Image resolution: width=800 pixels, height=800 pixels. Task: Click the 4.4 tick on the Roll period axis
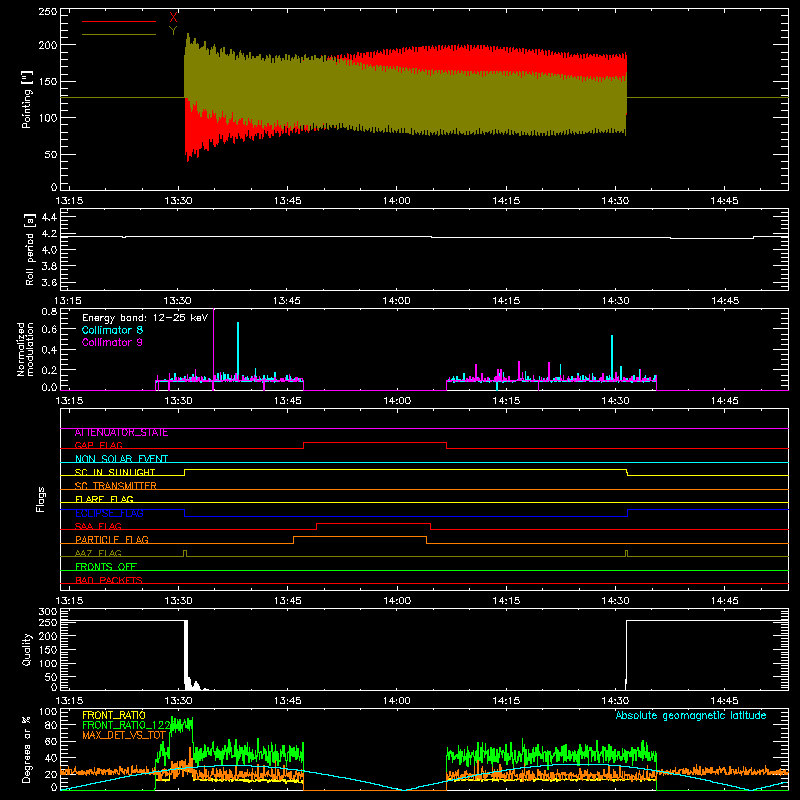click(x=48, y=217)
